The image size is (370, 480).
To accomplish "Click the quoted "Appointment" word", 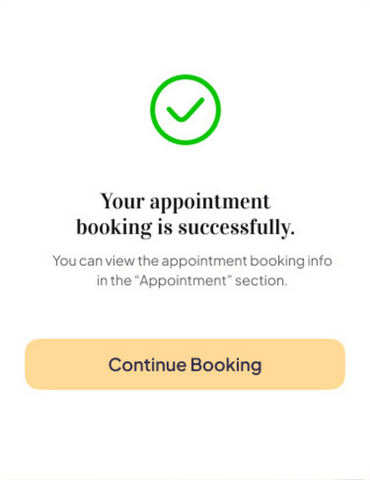I will point(183,281).
